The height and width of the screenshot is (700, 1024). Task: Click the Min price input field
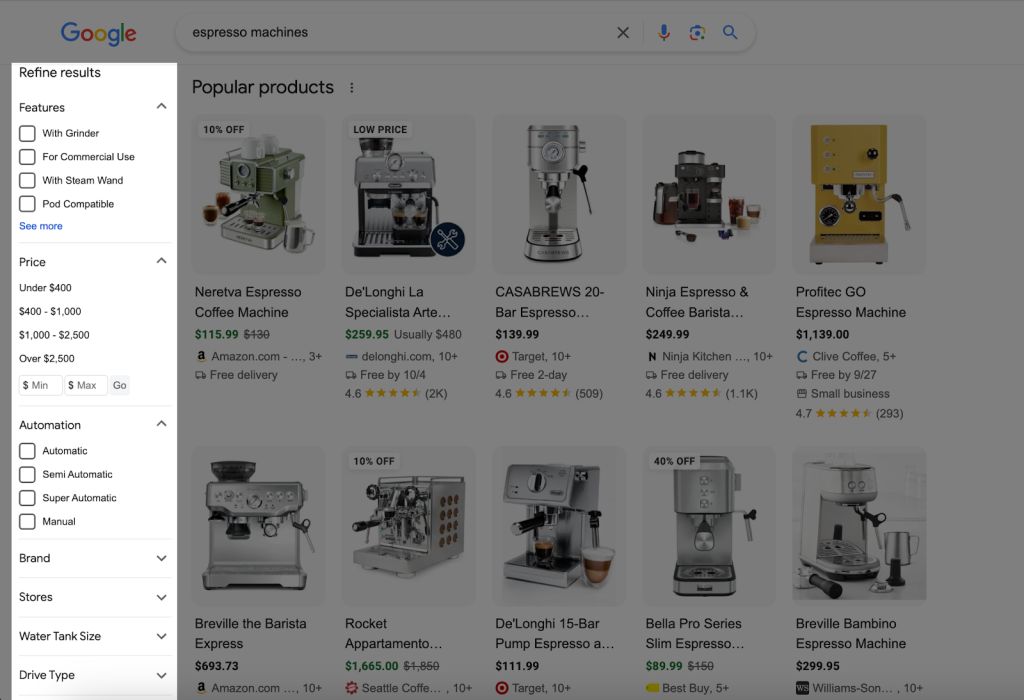[x=41, y=386]
